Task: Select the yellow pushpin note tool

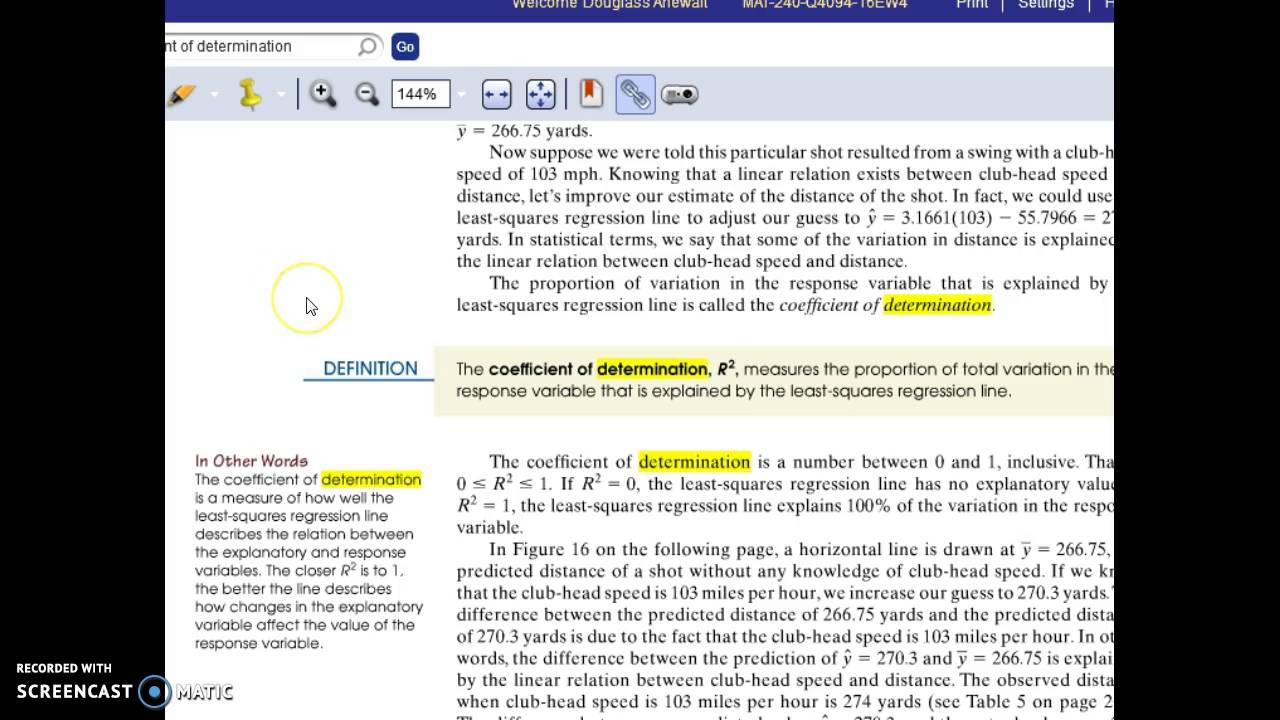Action: (x=250, y=95)
